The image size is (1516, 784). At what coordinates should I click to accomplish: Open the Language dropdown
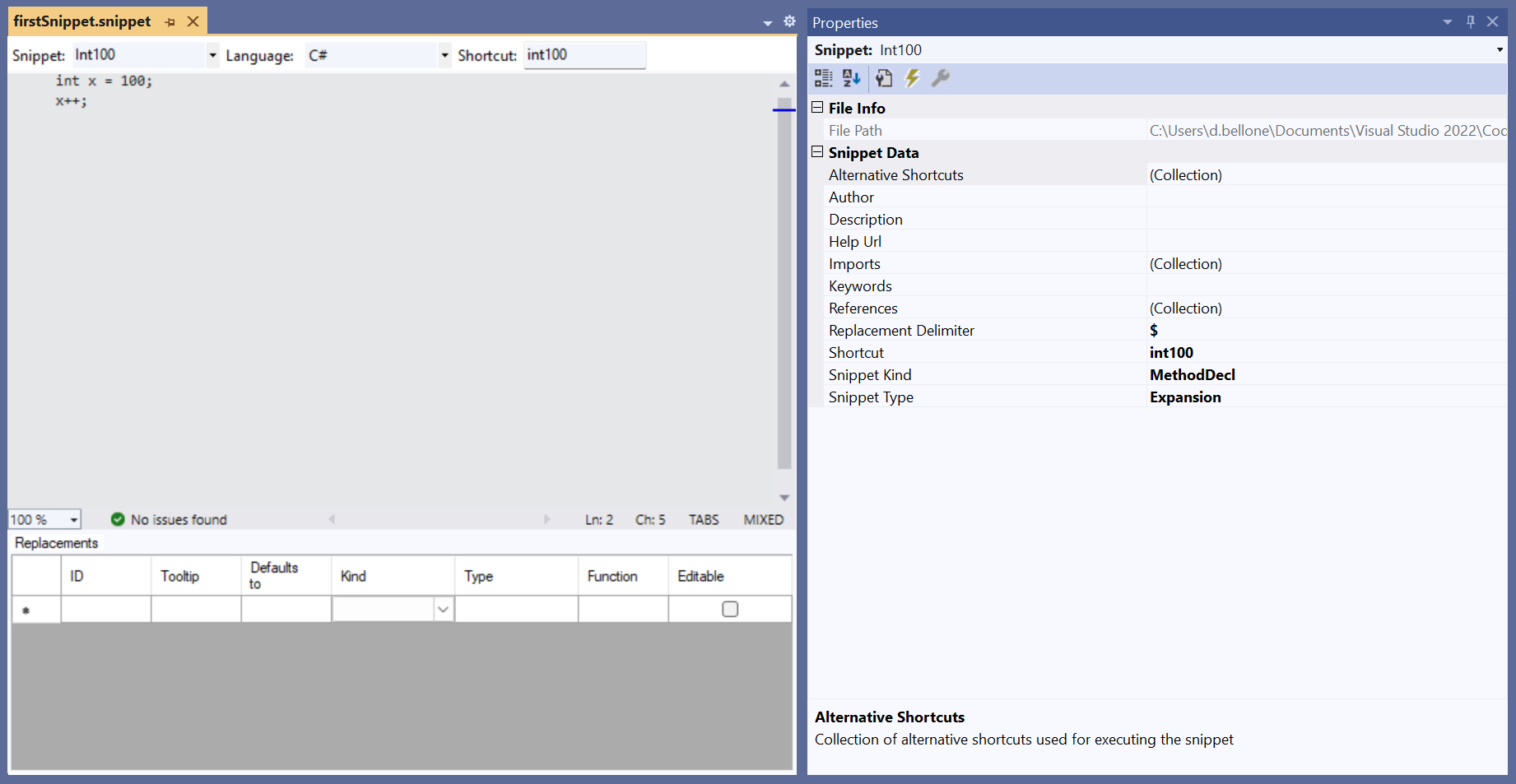444,55
